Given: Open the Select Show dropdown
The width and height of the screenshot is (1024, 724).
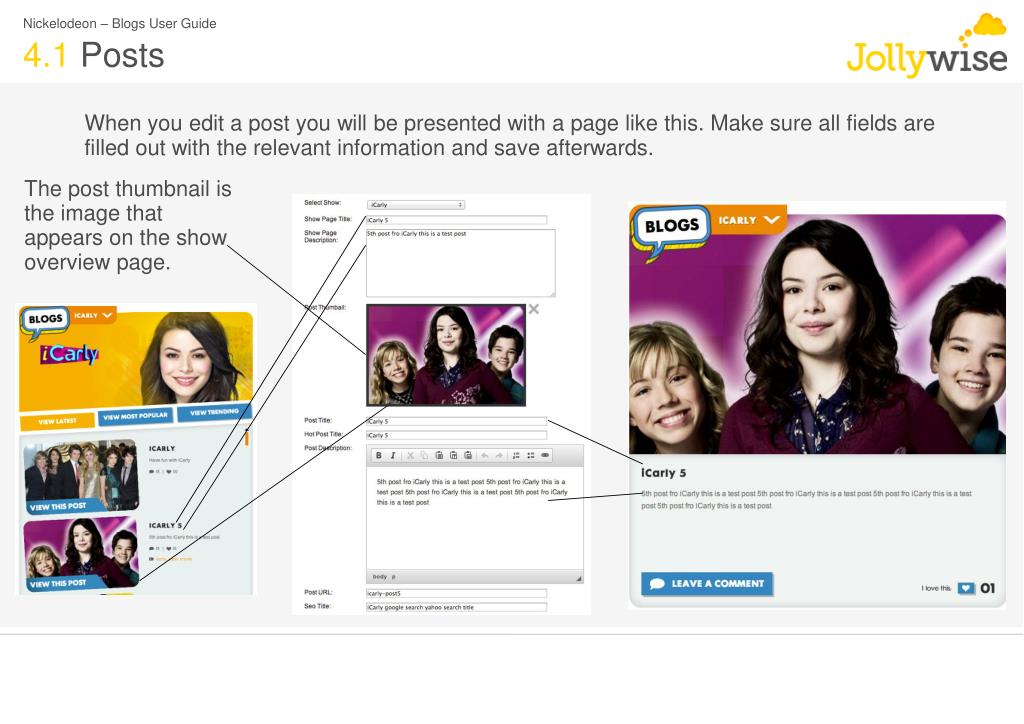Looking at the screenshot, I should (416, 204).
